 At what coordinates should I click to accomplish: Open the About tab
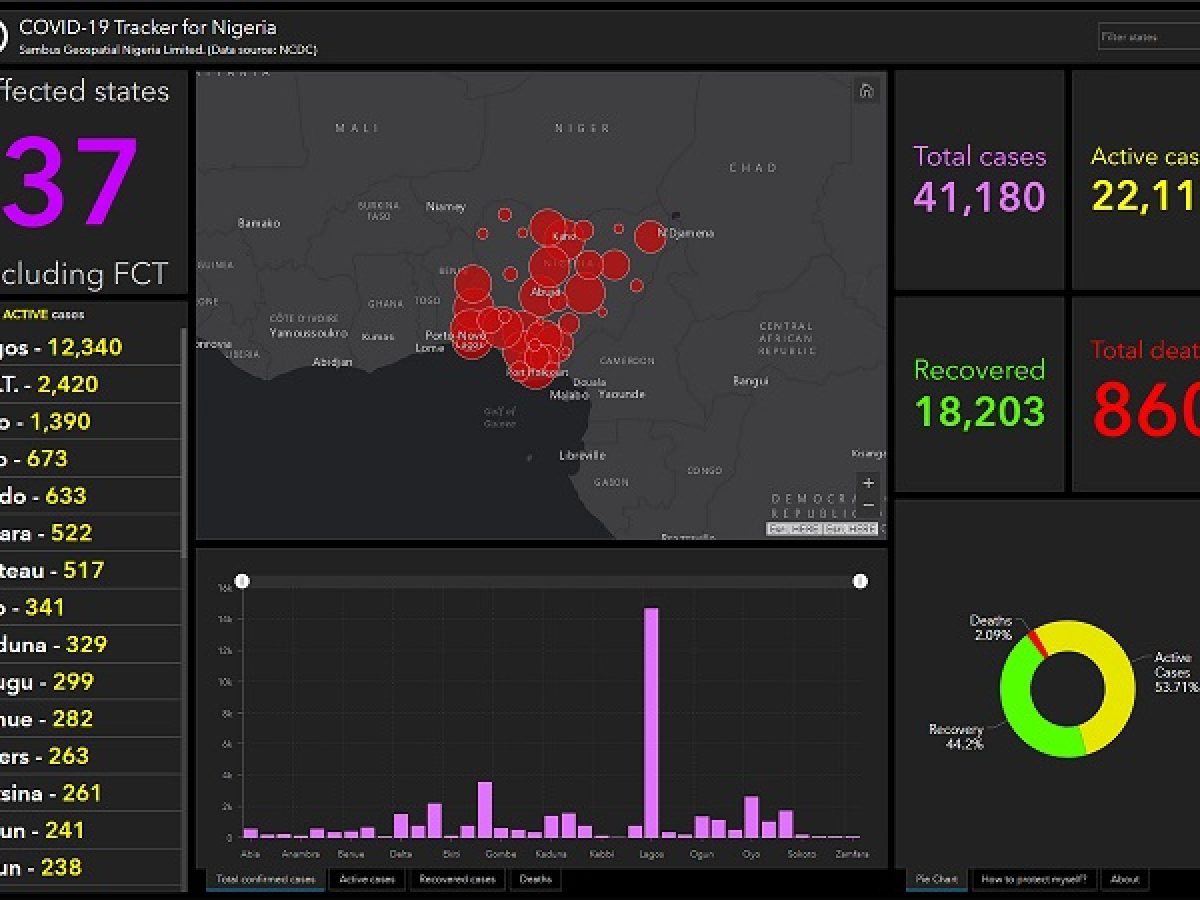coord(1125,880)
